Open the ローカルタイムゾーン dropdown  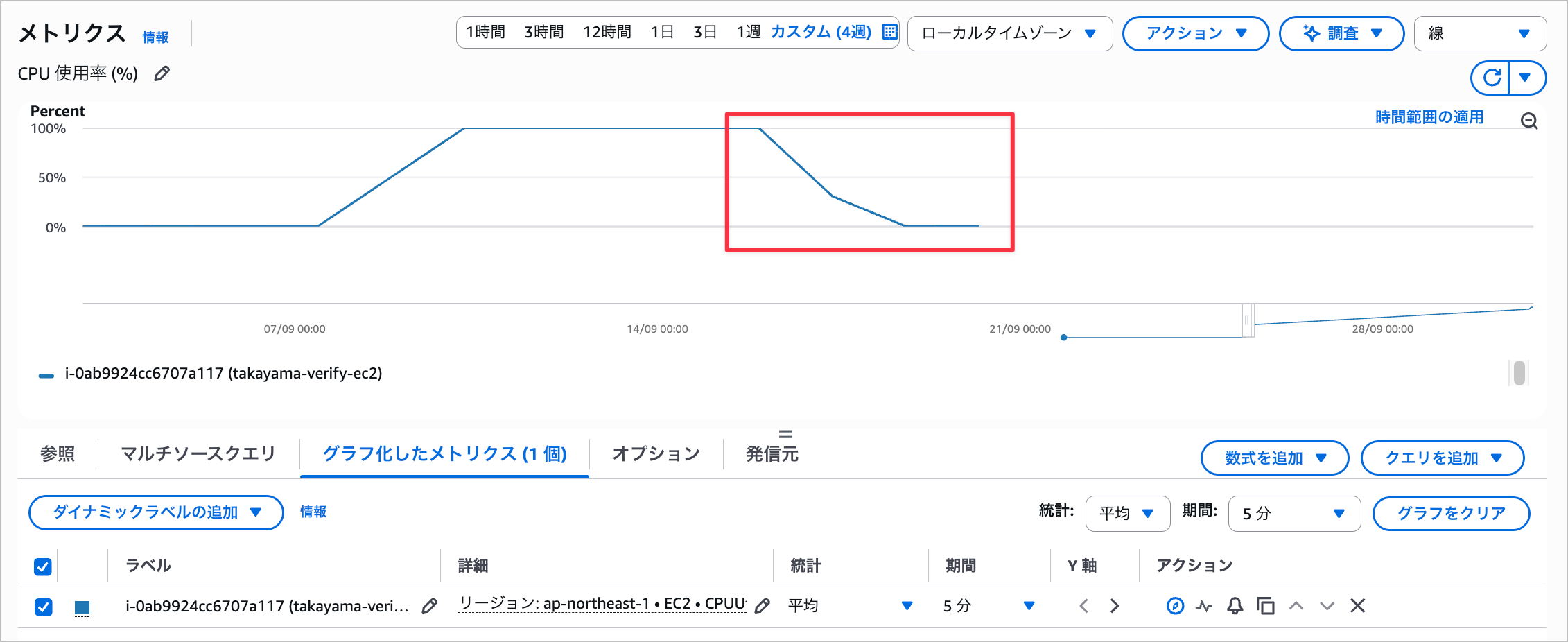(1010, 33)
